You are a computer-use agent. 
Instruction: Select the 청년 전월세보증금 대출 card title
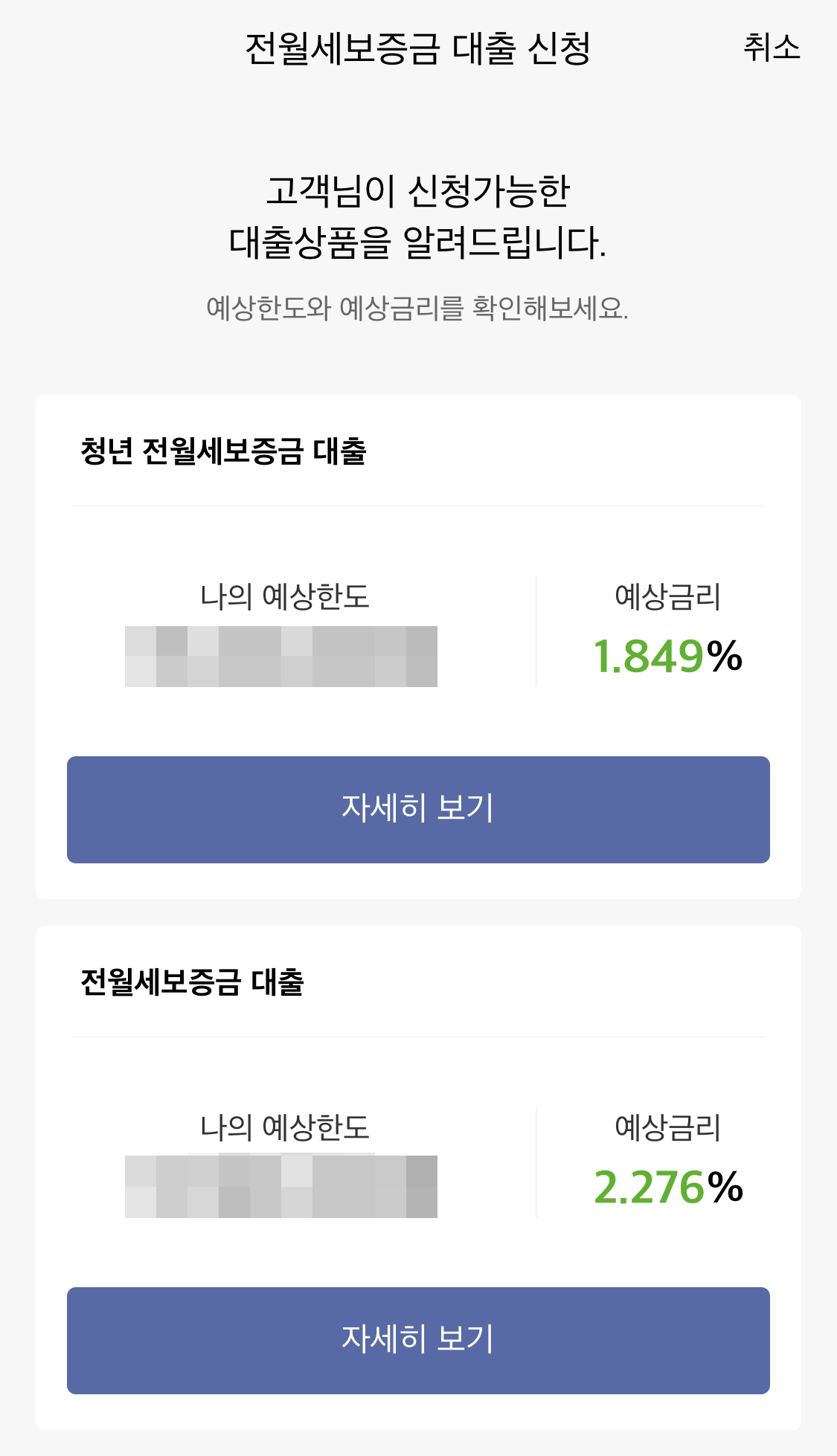click(x=223, y=451)
